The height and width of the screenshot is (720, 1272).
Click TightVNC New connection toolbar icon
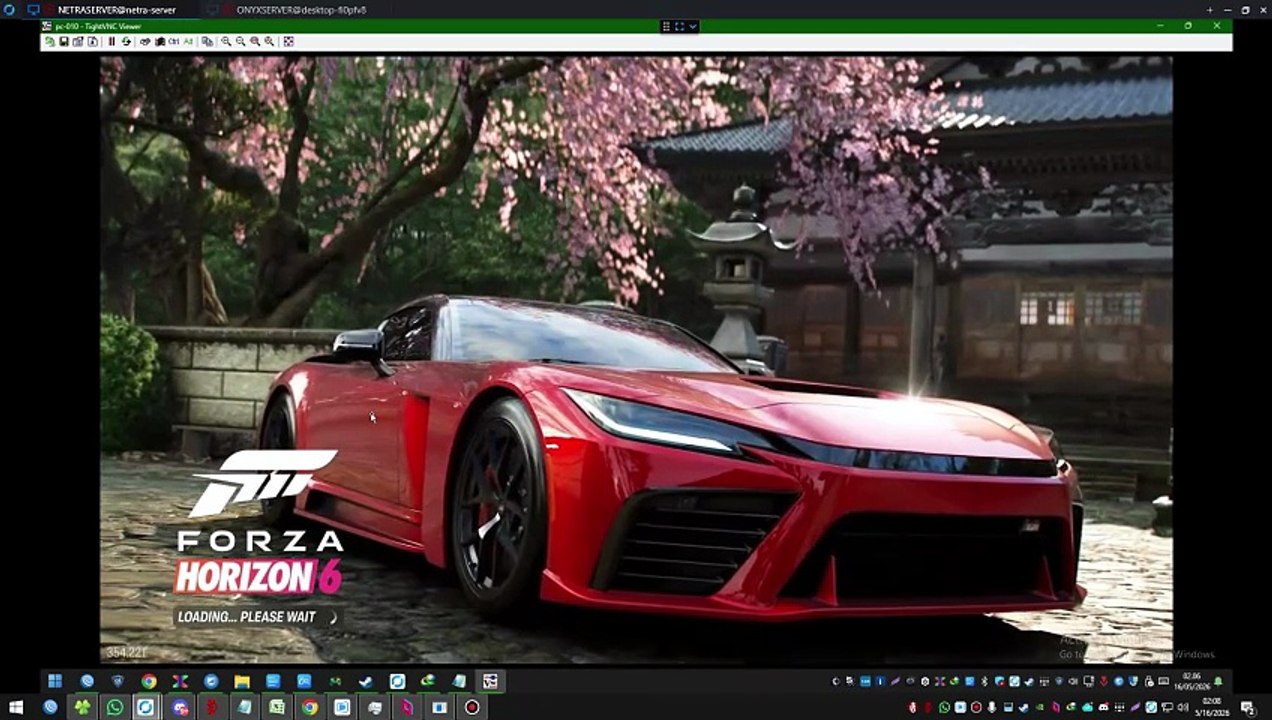tap(50, 42)
